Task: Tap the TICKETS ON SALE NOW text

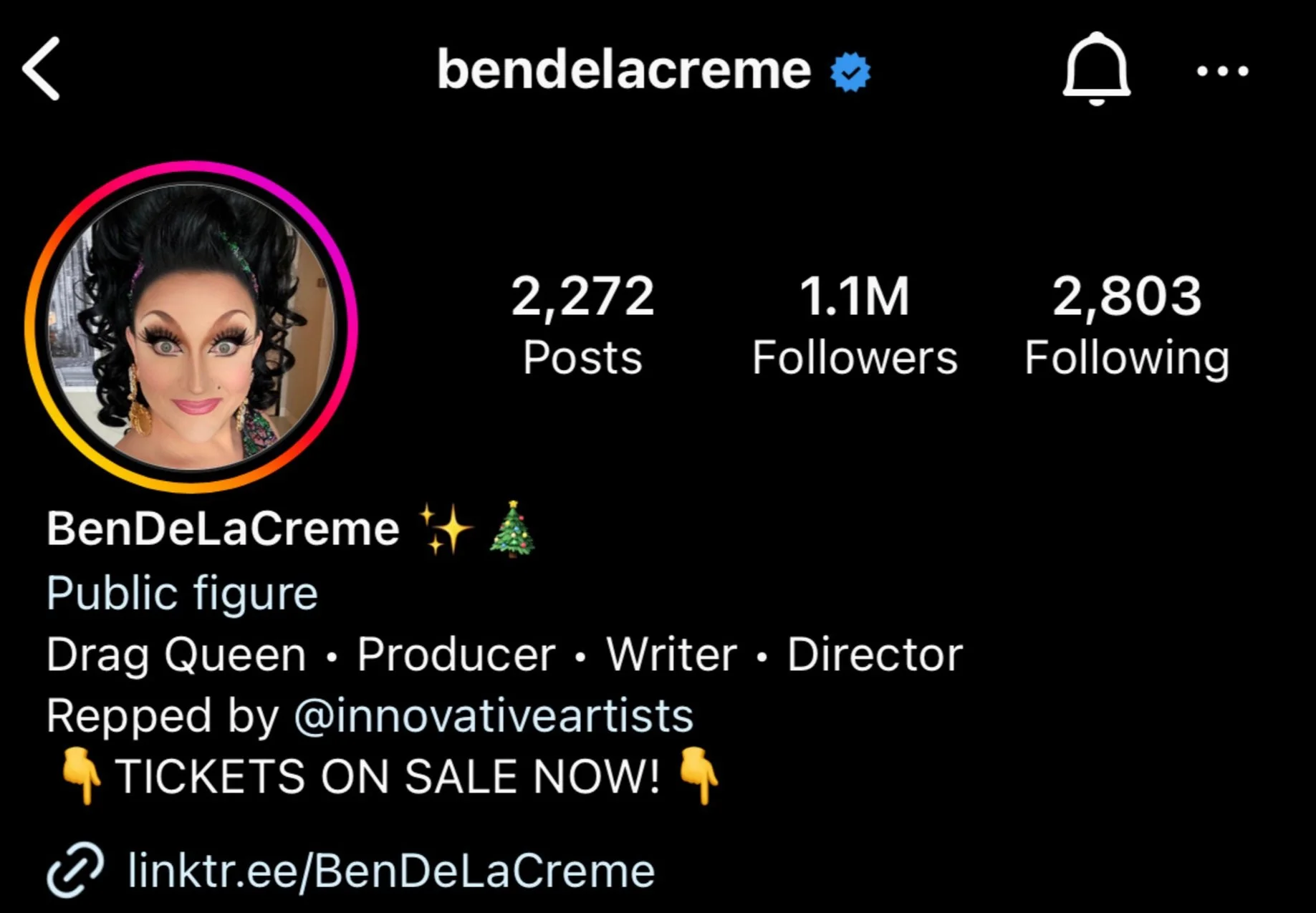Action: click(x=387, y=777)
